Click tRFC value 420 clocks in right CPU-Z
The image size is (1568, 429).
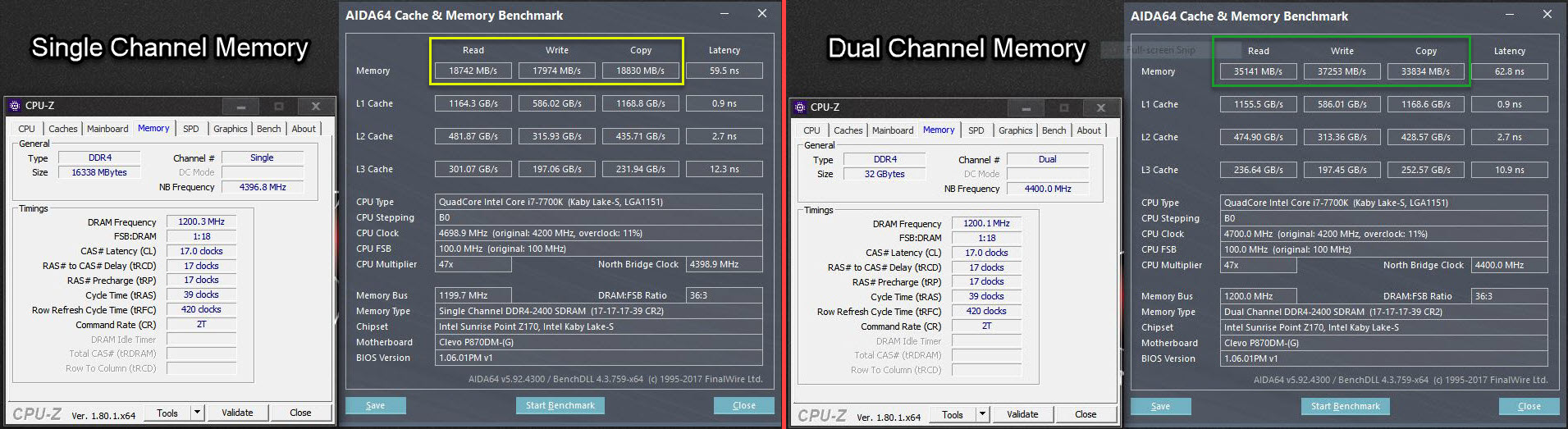[987, 311]
